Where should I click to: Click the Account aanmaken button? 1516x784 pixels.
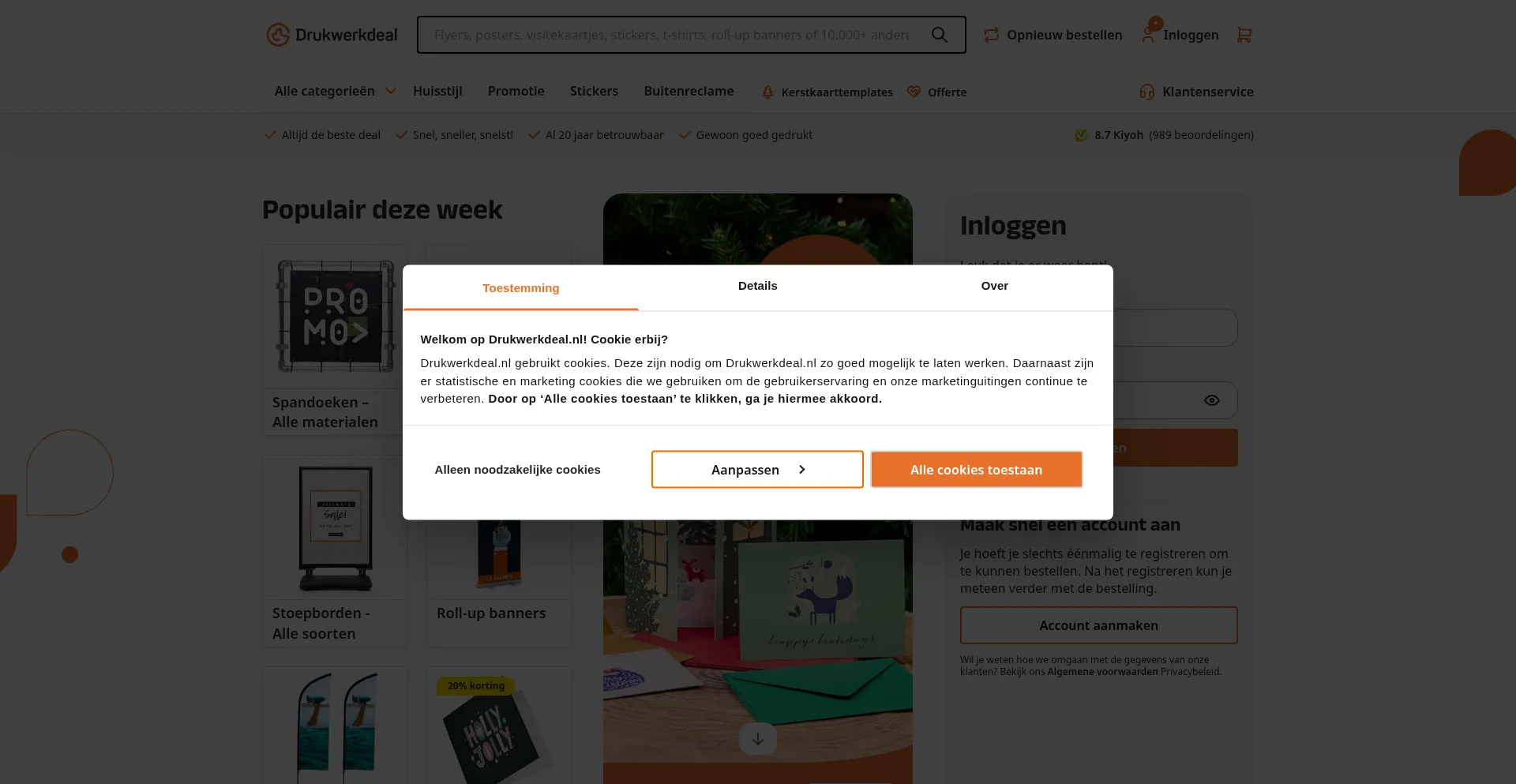tap(1099, 625)
